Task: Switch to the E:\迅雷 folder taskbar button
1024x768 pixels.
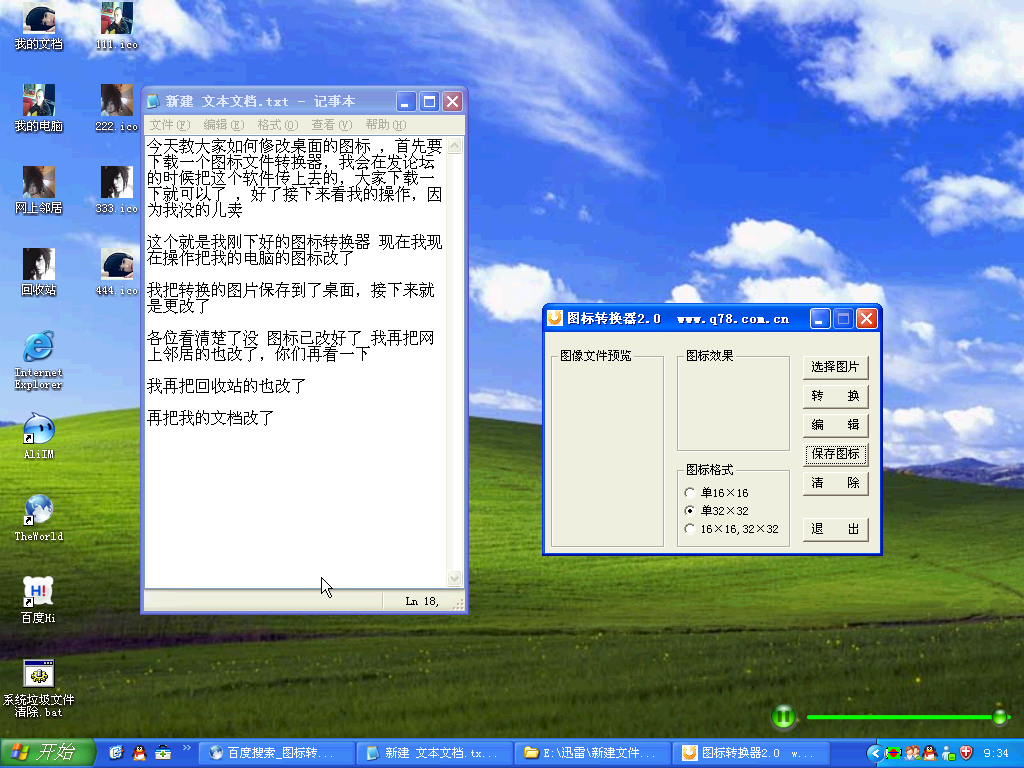Action: pyautogui.click(x=594, y=753)
